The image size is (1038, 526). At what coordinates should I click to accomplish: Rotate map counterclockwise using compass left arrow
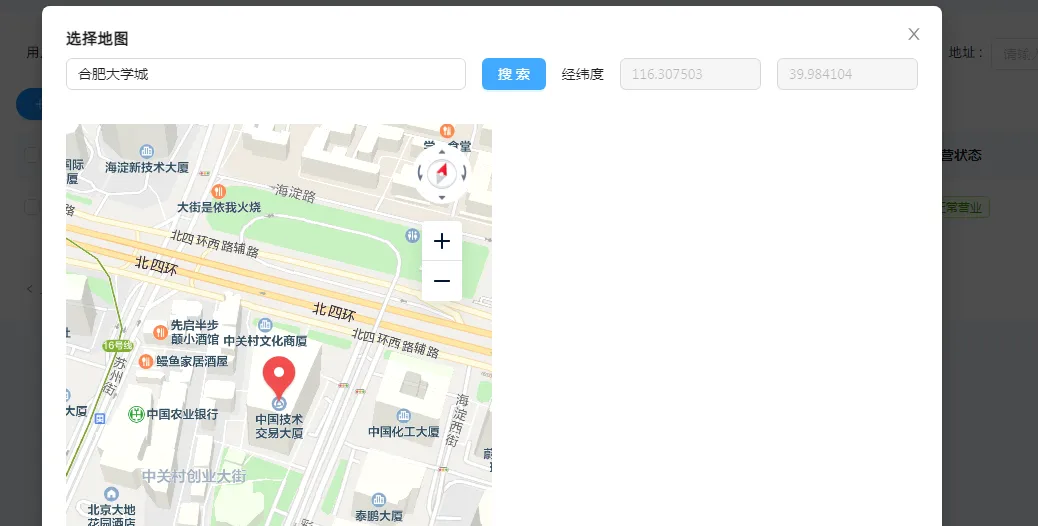420,173
